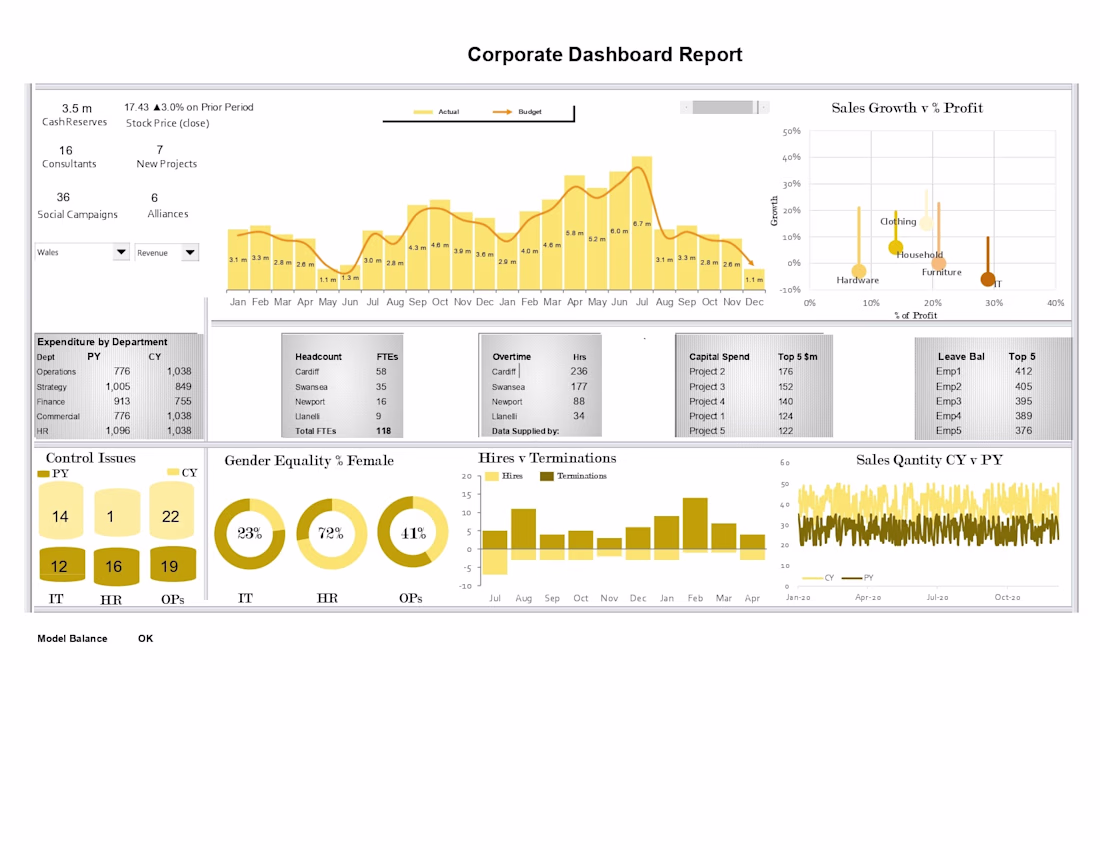1100x850 pixels.
Task: Select Cardiff overtime hours 236
Action: pos(579,371)
